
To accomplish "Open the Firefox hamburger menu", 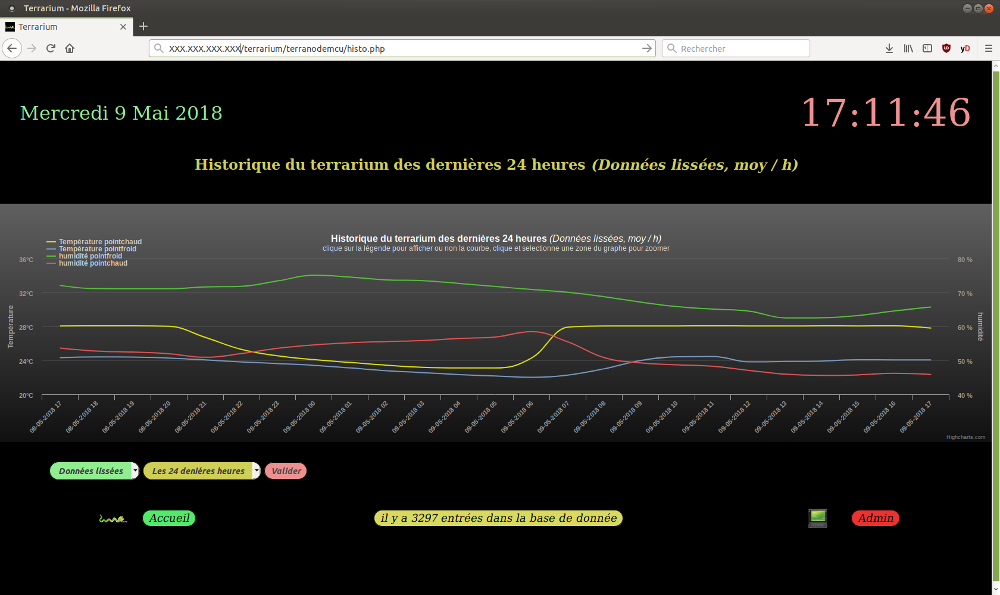I will click(984, 48).
